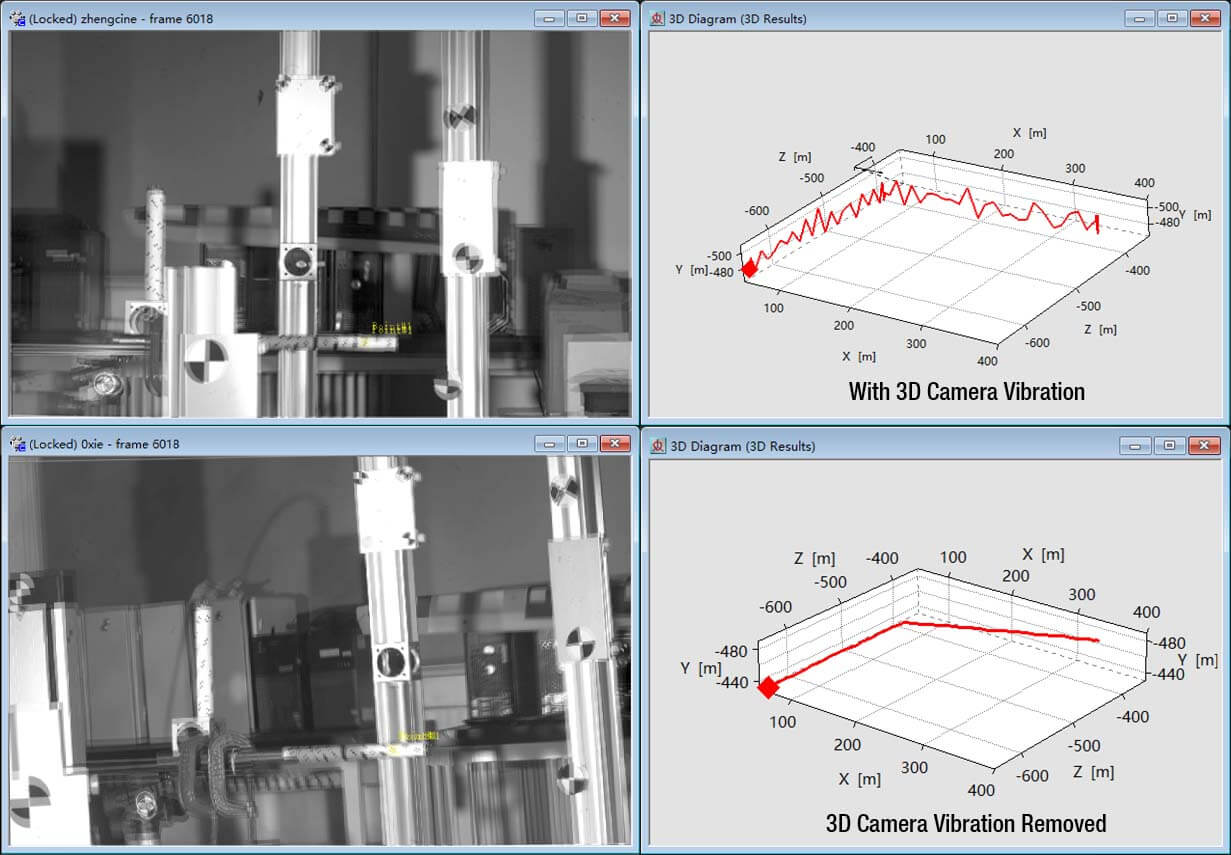The image size is (1231, 855).
Task: Click the app icon in the zhengcine window title bar
Action: pos(17,19)
